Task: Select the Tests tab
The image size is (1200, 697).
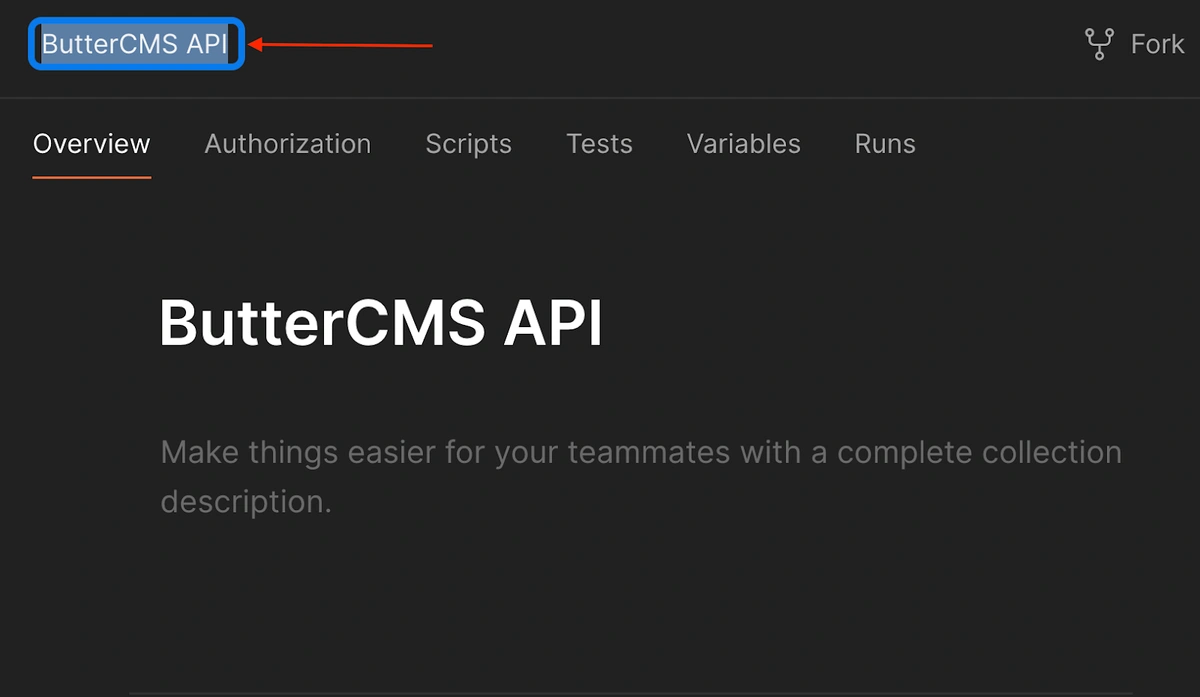Action: 600,144
